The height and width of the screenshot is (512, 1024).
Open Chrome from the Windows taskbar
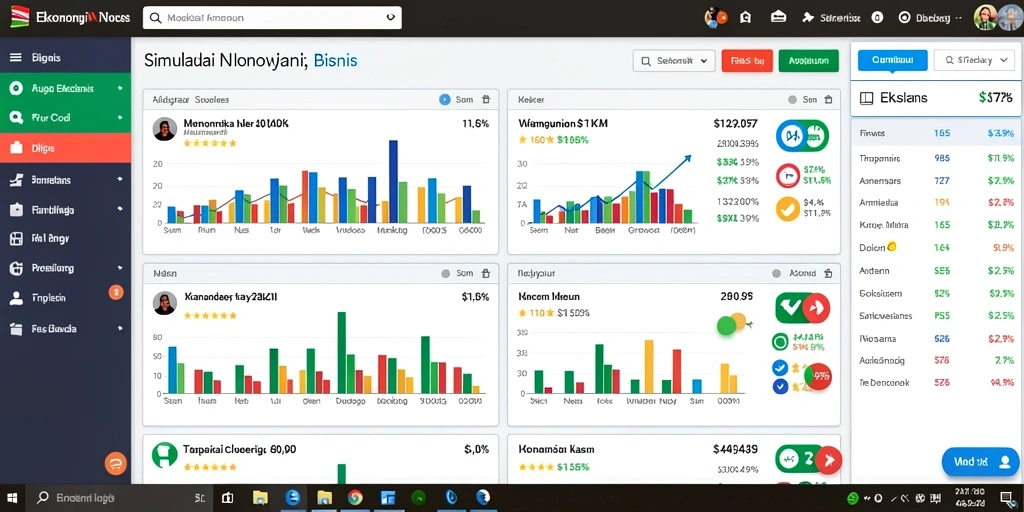pos(355,498)
